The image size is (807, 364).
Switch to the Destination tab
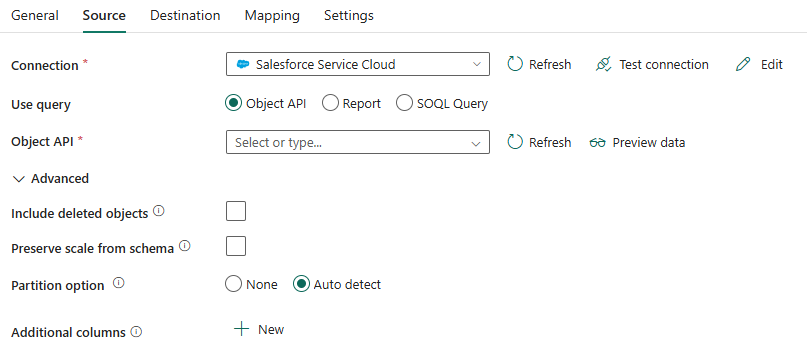185,15
